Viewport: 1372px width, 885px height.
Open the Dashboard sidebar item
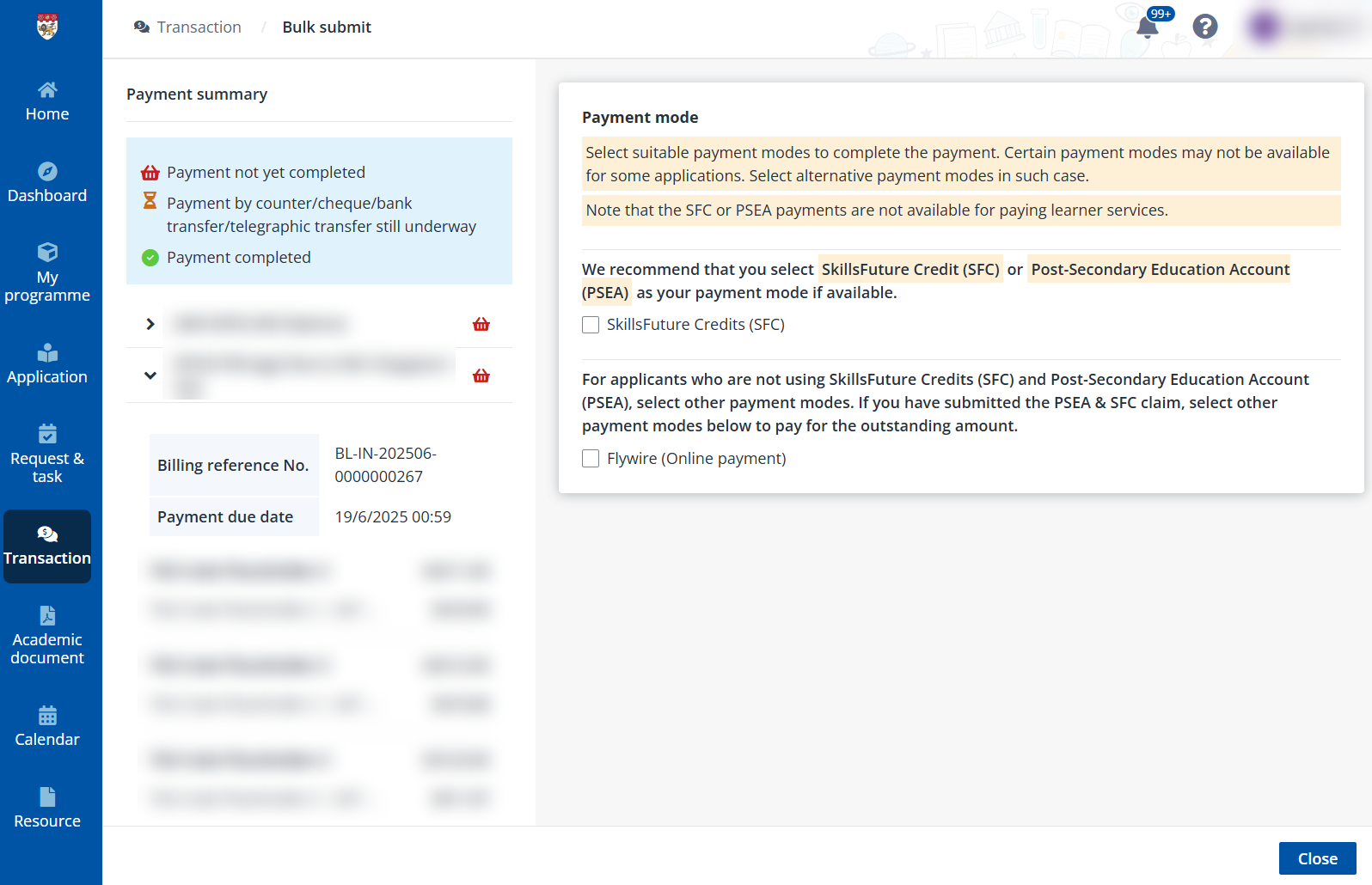[47, 184]
